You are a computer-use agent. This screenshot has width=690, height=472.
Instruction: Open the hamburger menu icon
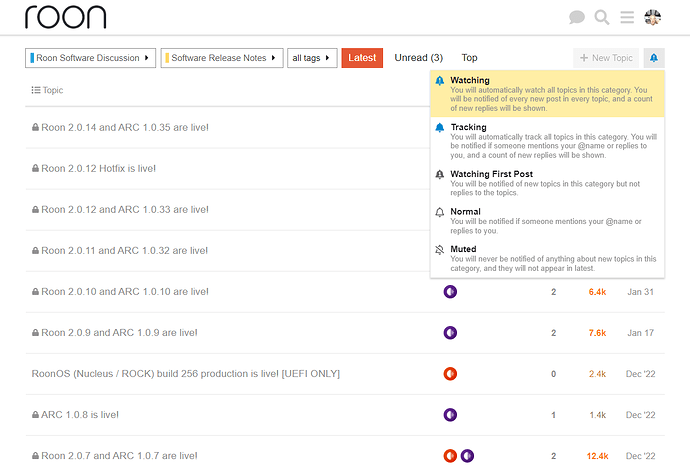(x=627, y=17)
